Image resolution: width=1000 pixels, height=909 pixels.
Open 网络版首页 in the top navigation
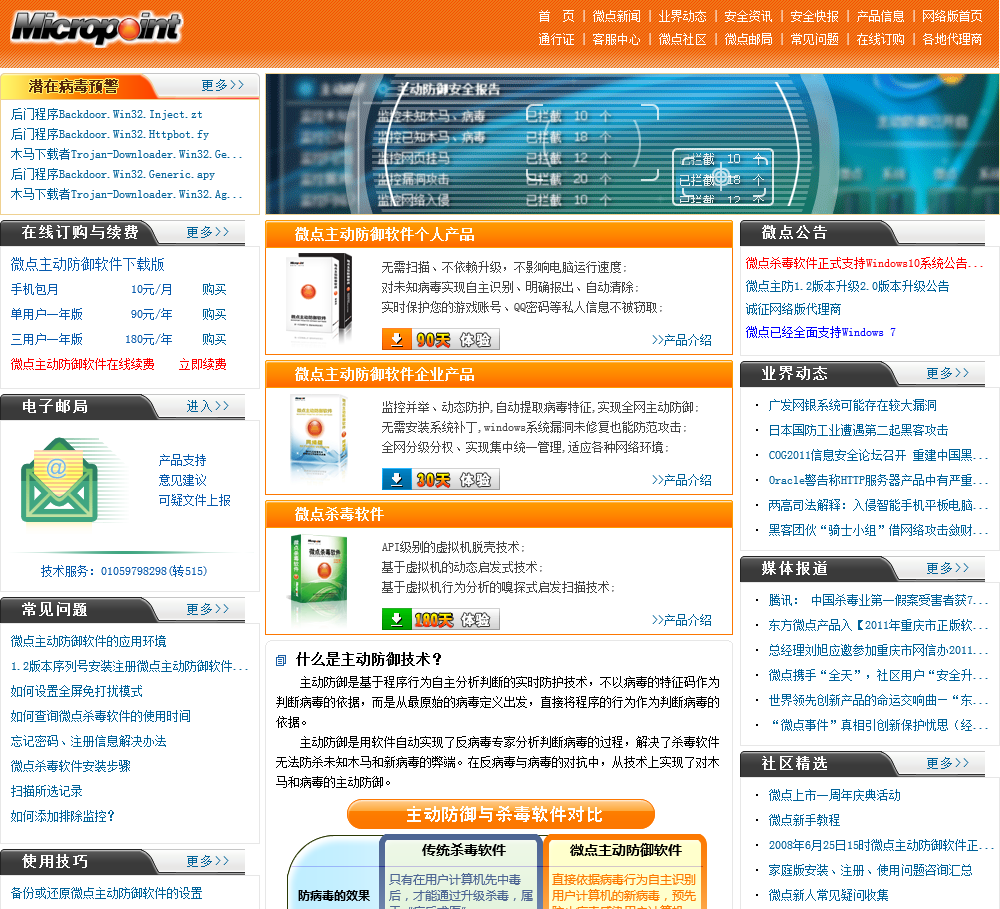[x=952, y=16]
